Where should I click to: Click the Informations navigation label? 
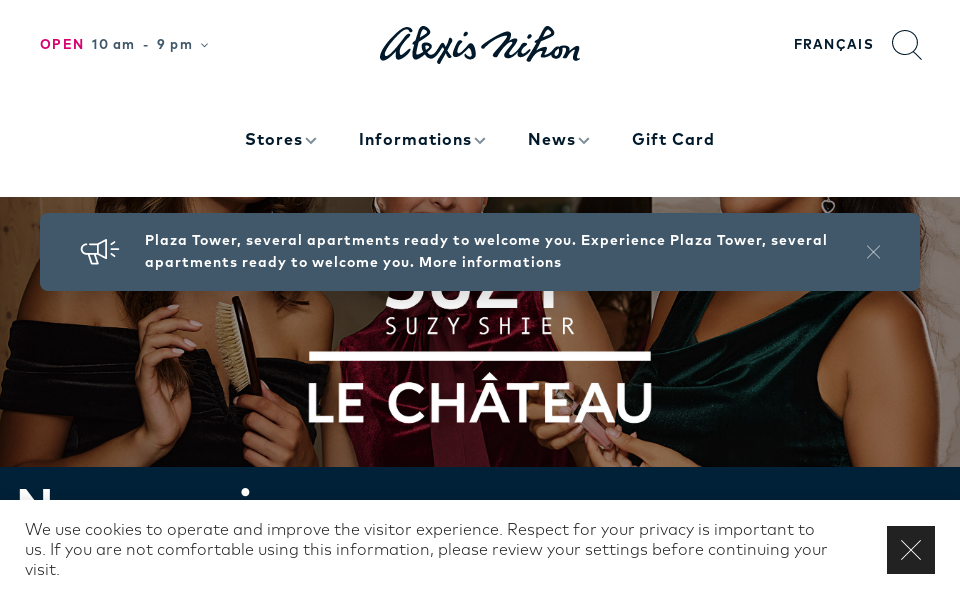click(x=415, y=140)
